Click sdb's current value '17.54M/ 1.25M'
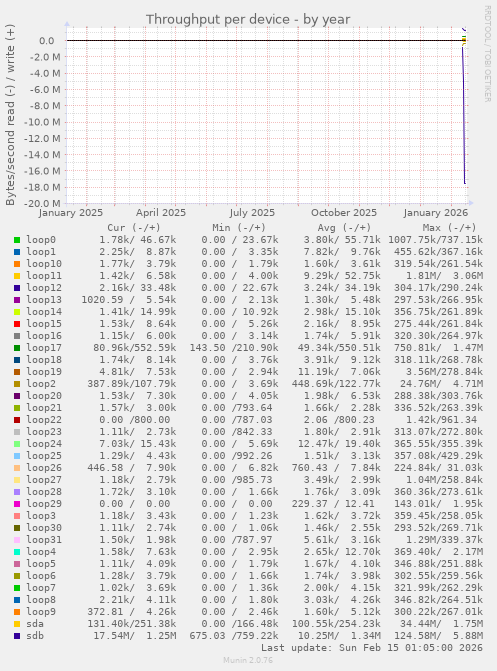The height and width of the screenshot is (671, 497). (134, 636)
